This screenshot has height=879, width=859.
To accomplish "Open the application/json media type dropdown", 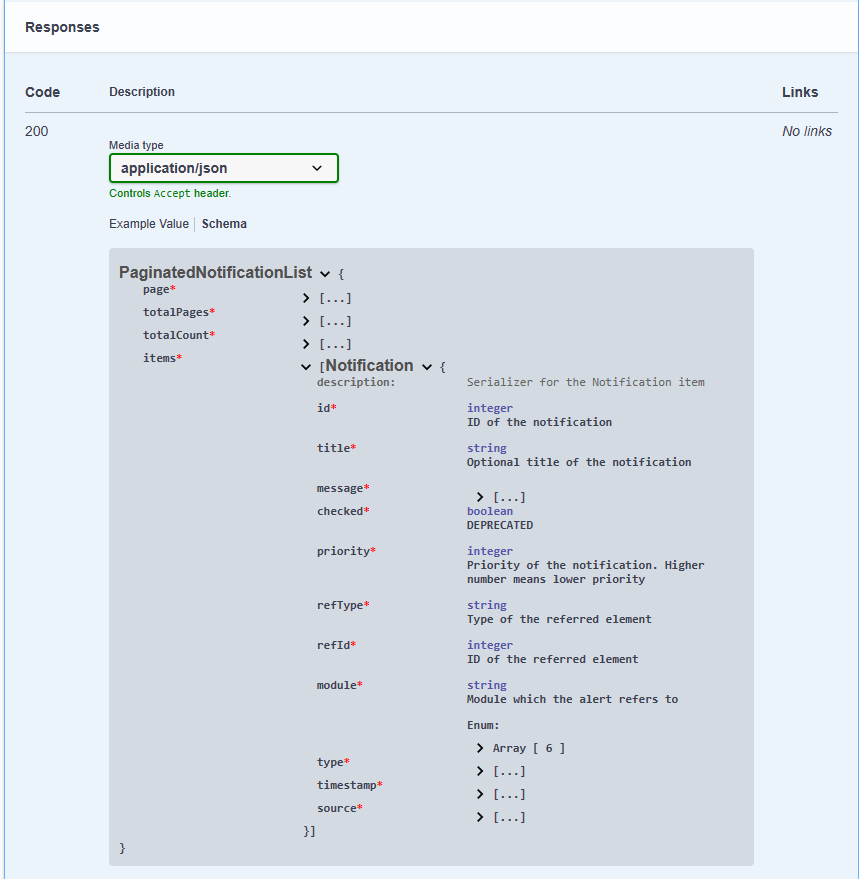I will pyautogui.click(x=224, y=168).
